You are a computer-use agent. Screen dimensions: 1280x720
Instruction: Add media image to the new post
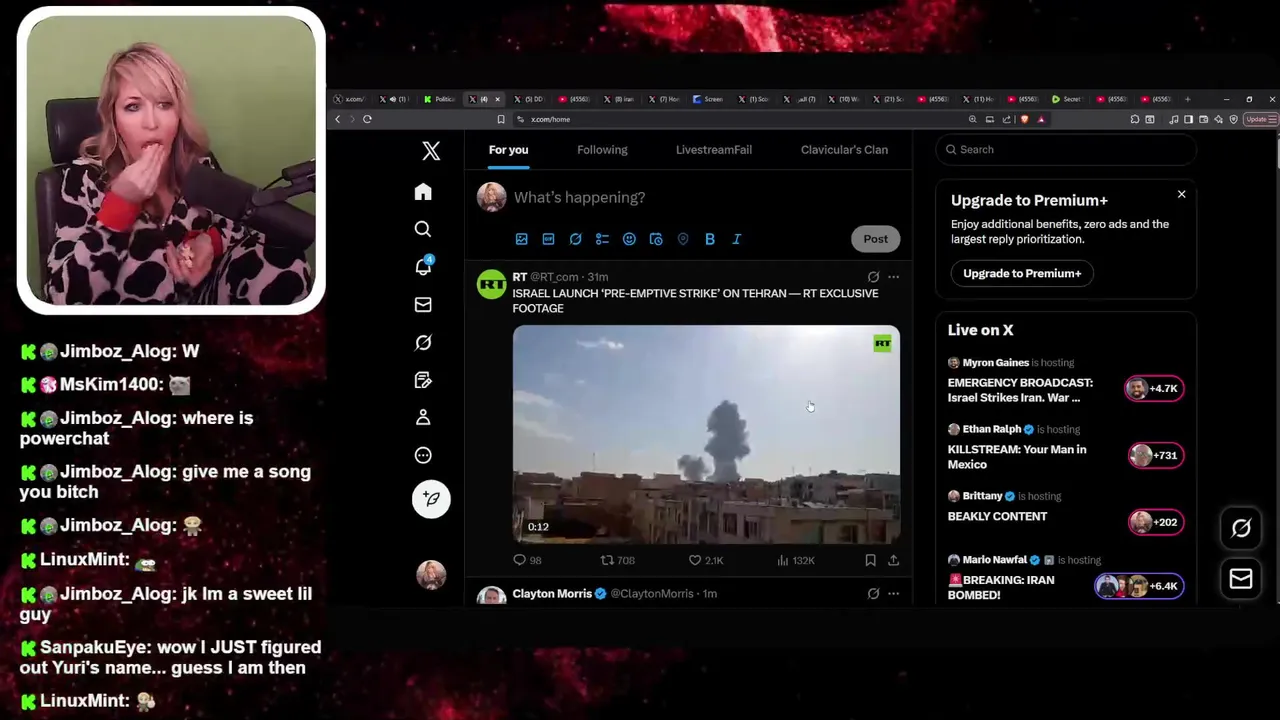(521, 239)
